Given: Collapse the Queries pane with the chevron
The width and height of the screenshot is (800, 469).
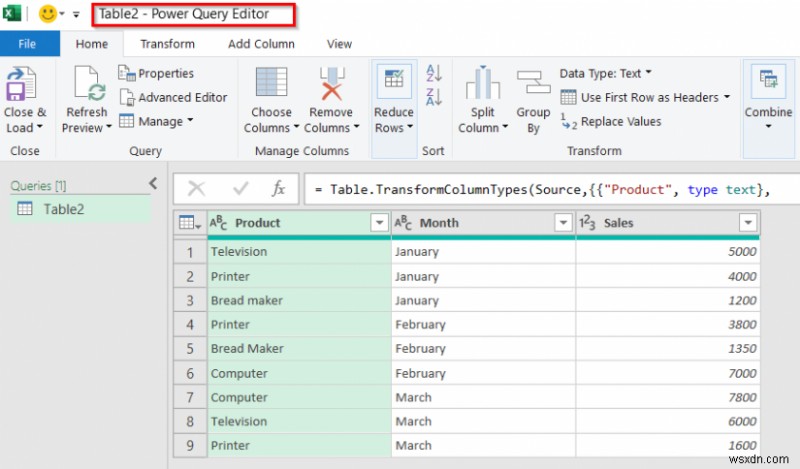Looking at the screenshot, I should 153,184.
